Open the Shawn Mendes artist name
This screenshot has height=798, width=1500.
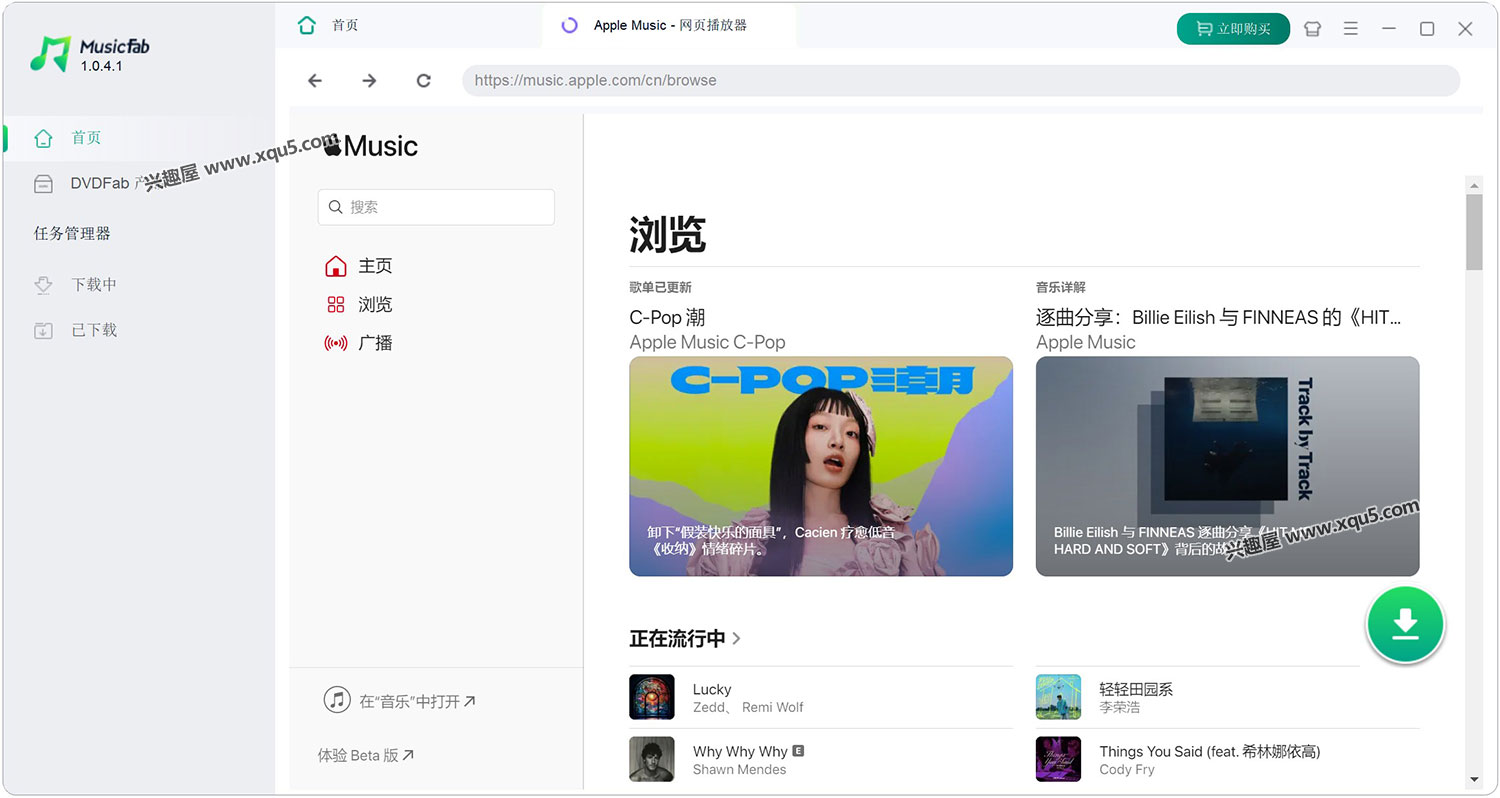coord(739,769)
